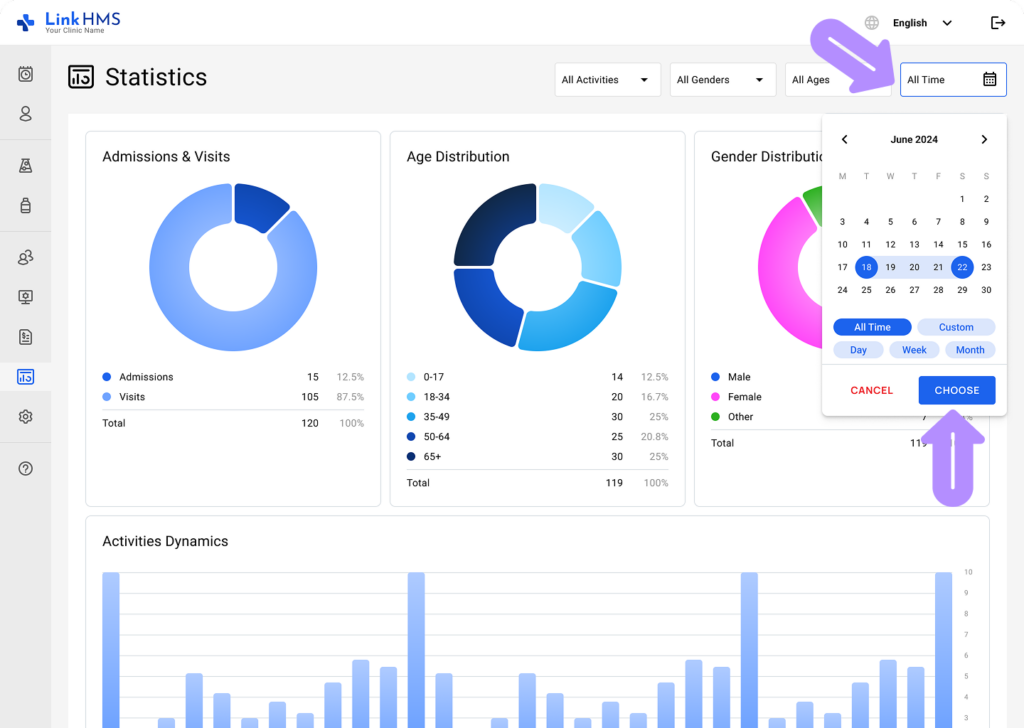Image resolution: width=1024 pixels, height=728 pixels.
Task: Select the patients icon in the sidebar
Action: tap(24, 113)
